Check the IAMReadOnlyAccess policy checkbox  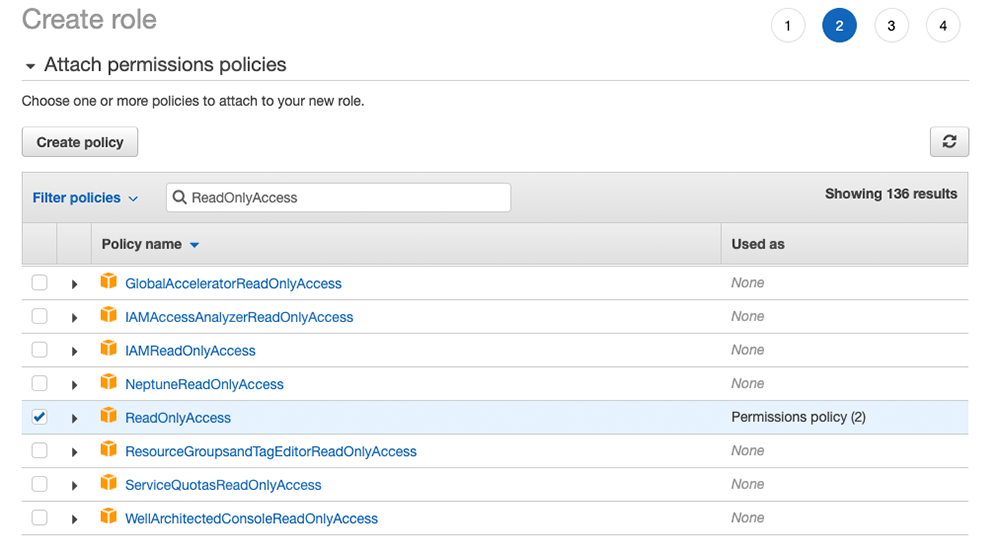coord(40,350)
